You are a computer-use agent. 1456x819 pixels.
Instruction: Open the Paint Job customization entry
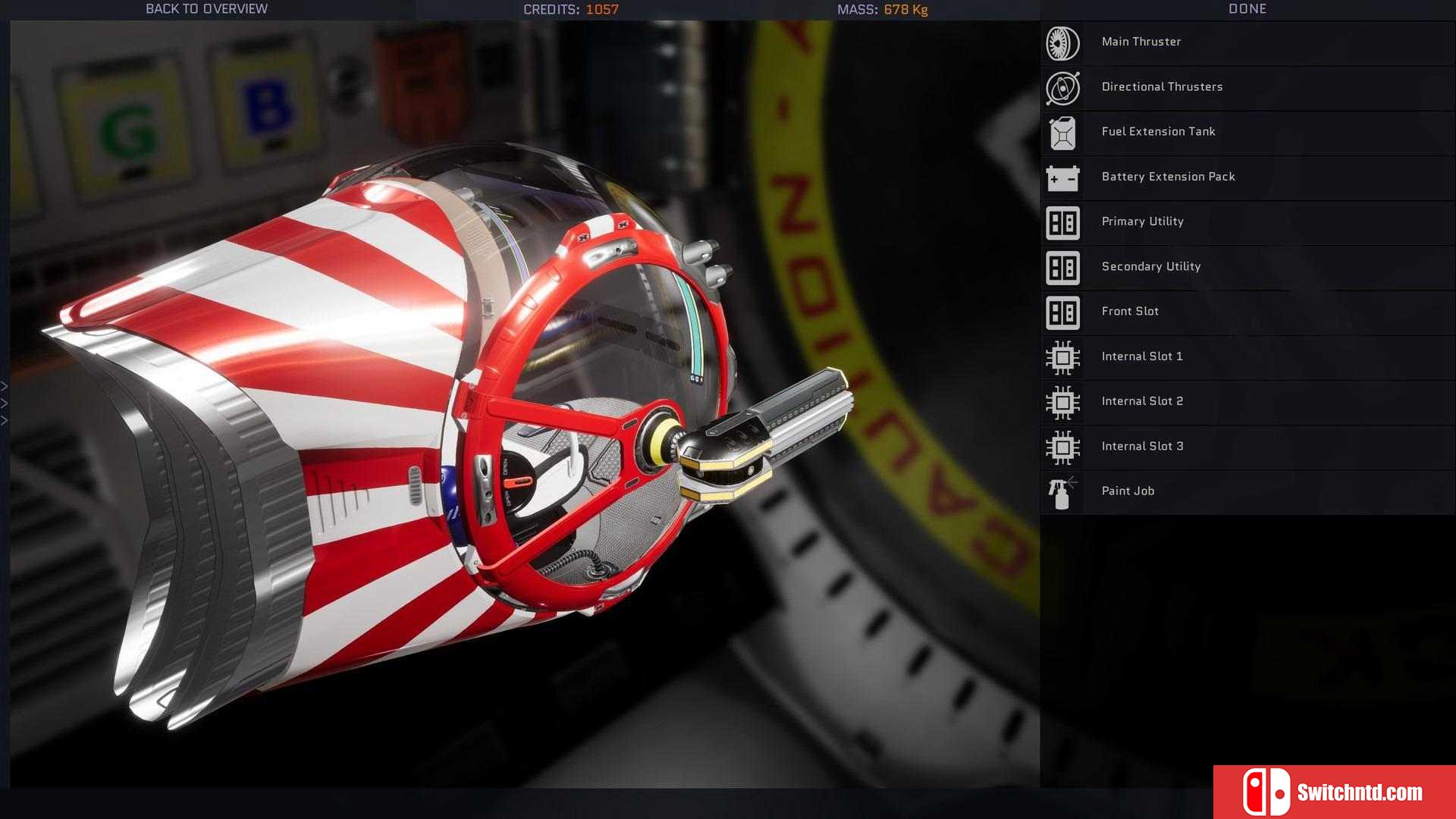[1247, 493]
